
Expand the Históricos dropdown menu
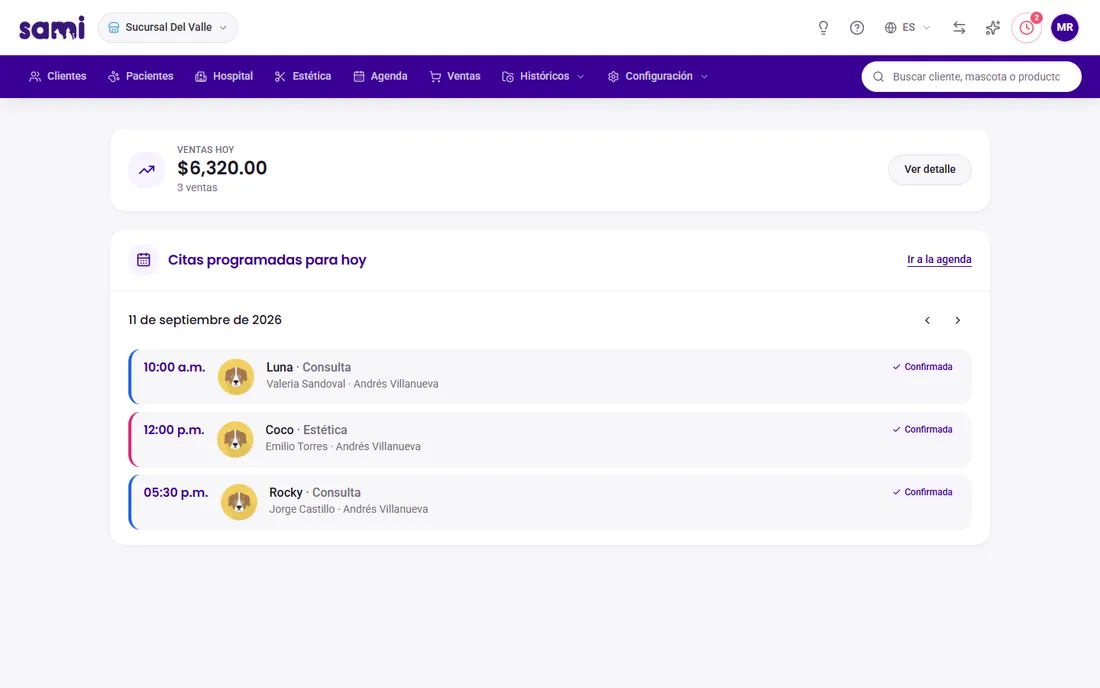tap(543, 76)
